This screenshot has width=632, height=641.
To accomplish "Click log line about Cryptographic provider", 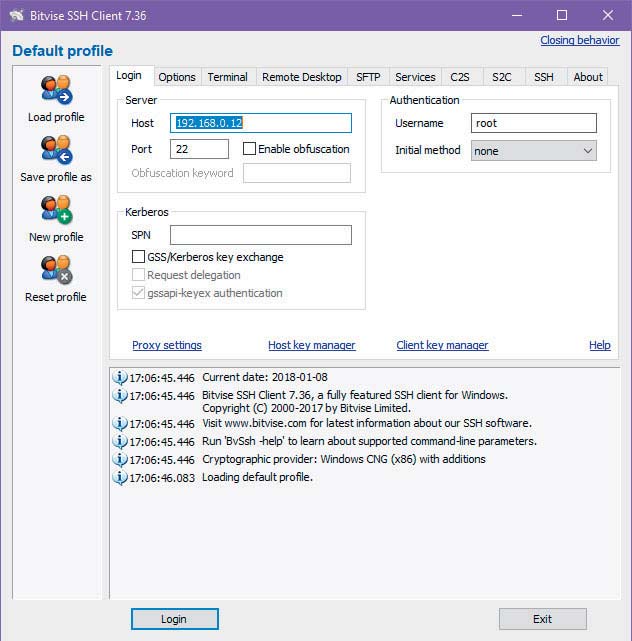I will pos(344,459).
